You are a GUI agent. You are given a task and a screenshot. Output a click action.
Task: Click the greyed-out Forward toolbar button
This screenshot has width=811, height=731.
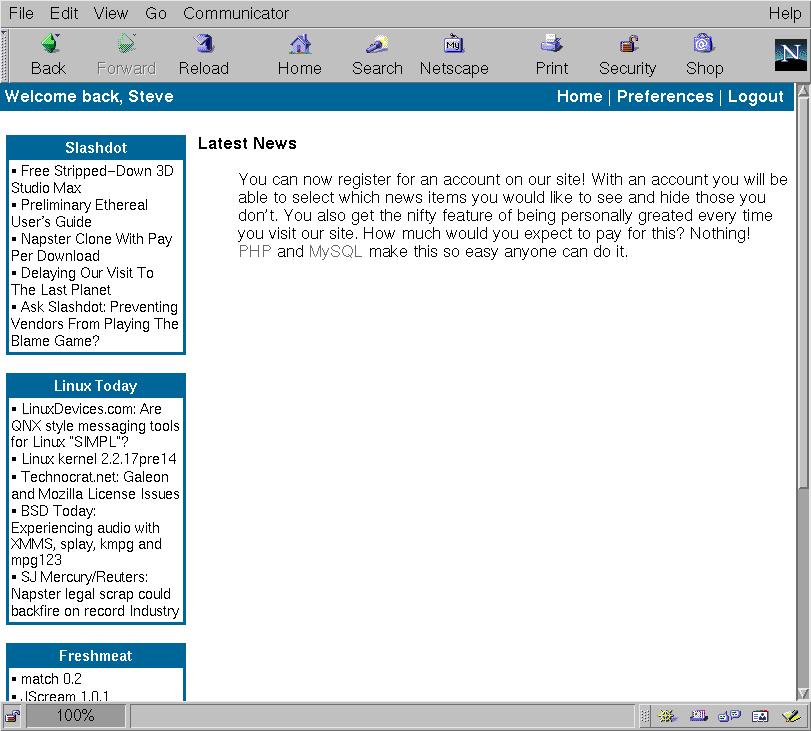click(126, 55)
